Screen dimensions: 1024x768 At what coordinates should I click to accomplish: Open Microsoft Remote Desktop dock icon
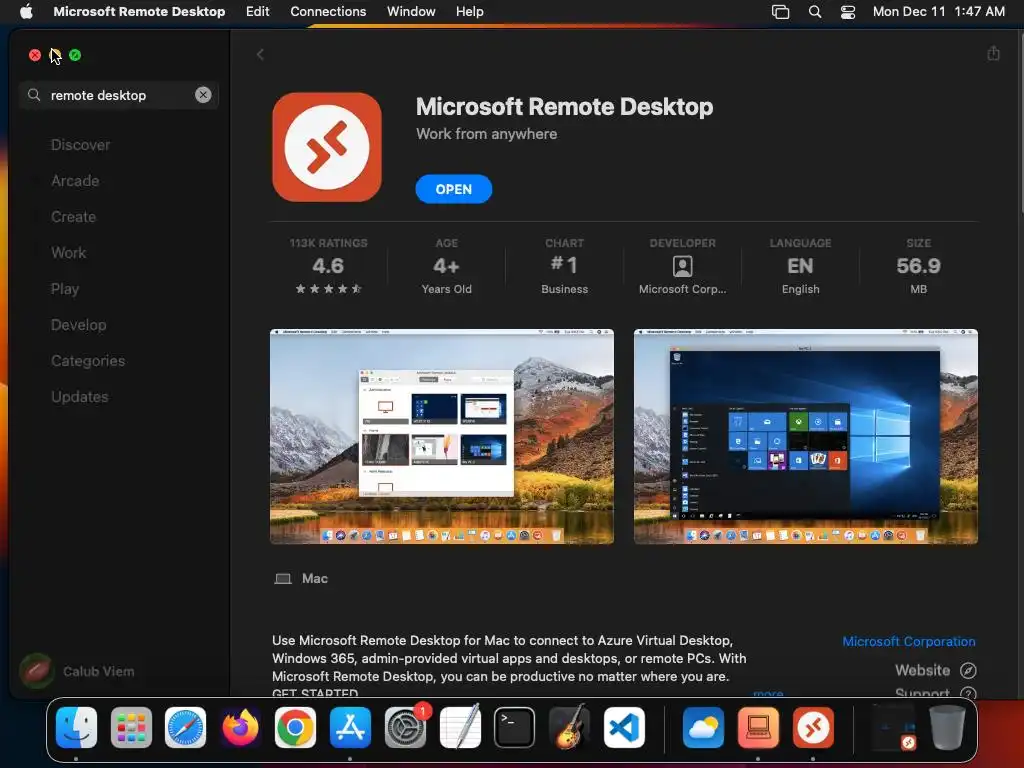(813, 727)
